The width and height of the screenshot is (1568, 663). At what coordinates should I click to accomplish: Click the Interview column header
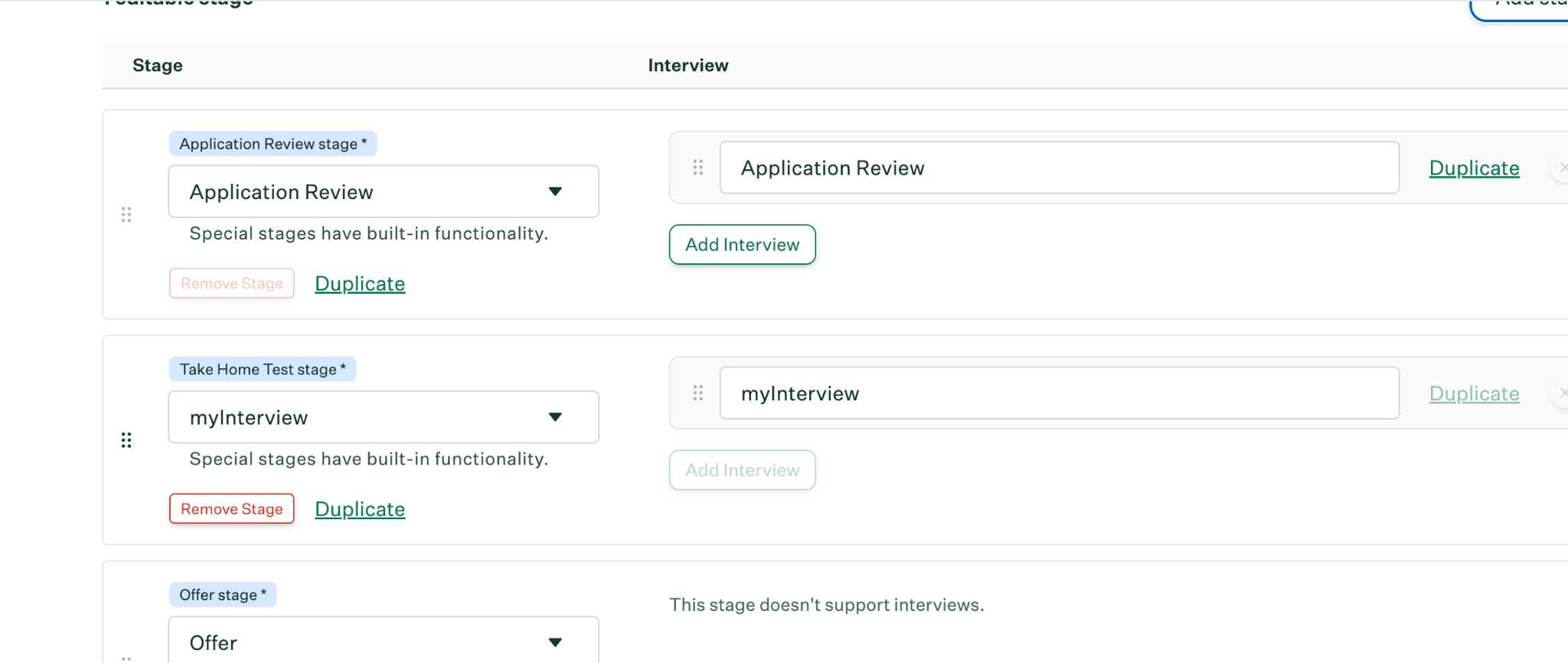point(688,65)
